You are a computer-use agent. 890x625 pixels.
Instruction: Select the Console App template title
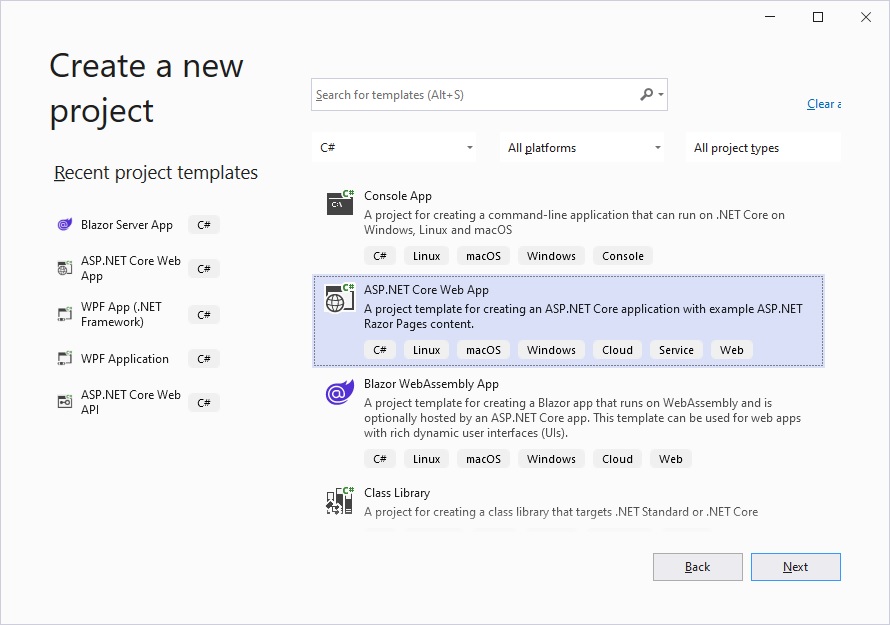coord(398,196)
